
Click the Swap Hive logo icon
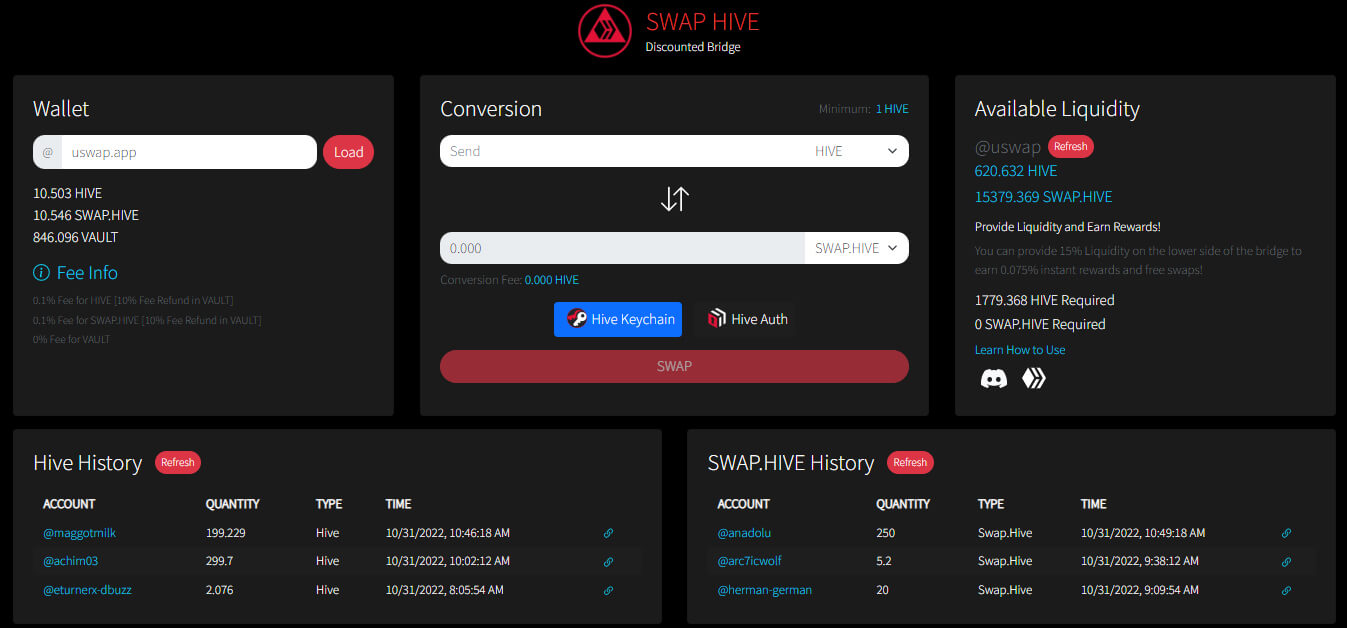pyautogui.click(x=605, y=32)
